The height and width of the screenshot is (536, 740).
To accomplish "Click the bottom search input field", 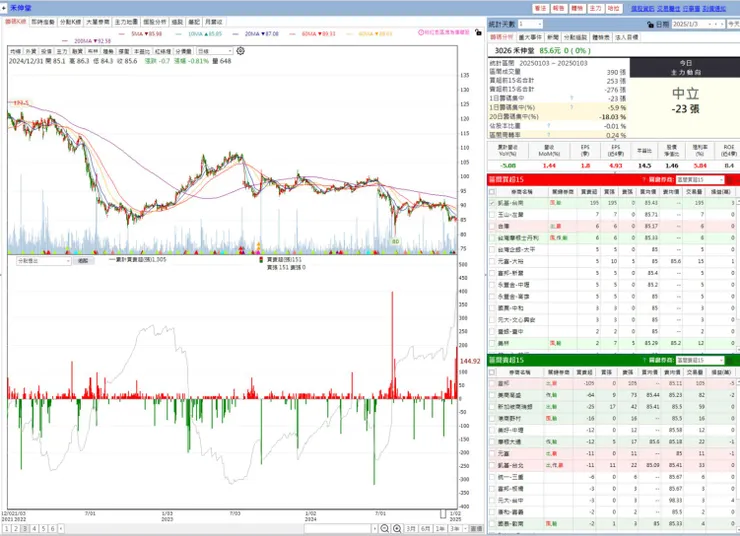I will 337,528.
